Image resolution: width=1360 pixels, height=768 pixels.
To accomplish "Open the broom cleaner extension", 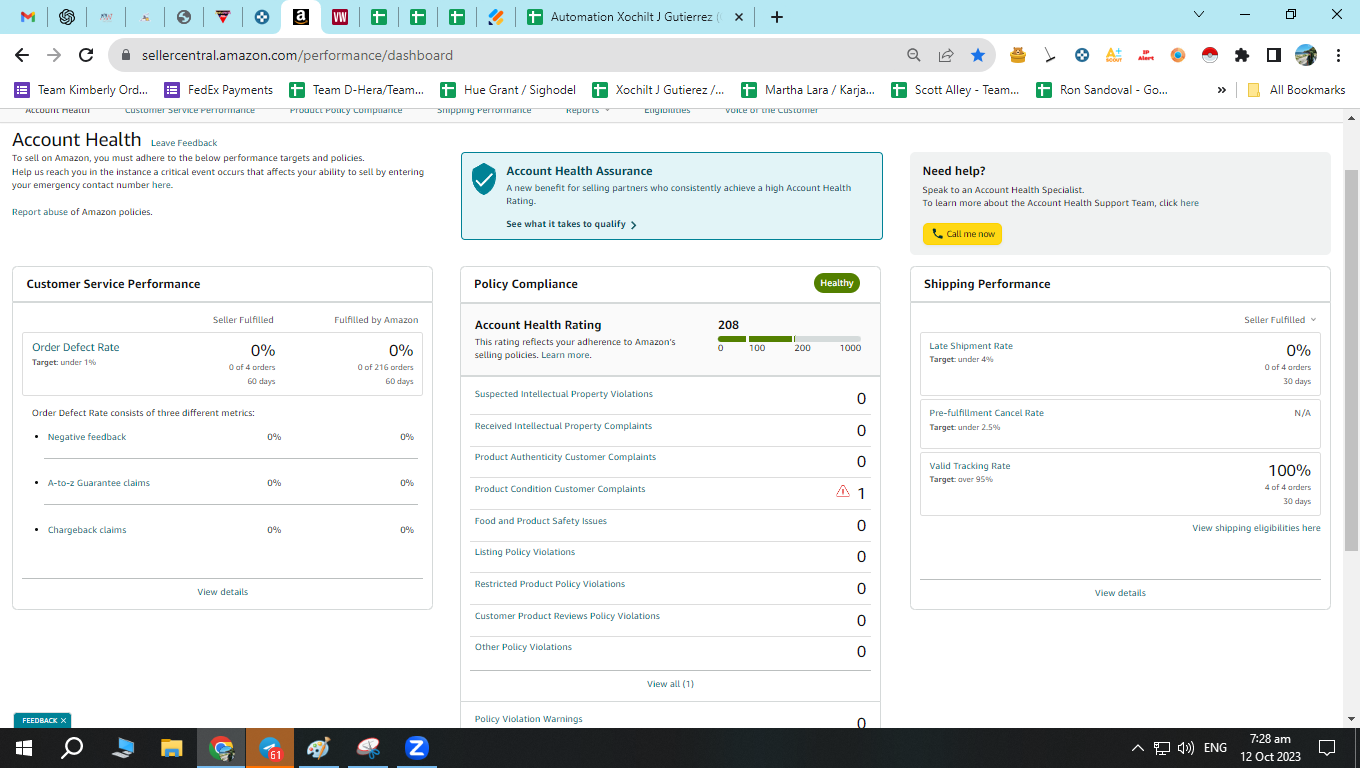I will 1049,55.
